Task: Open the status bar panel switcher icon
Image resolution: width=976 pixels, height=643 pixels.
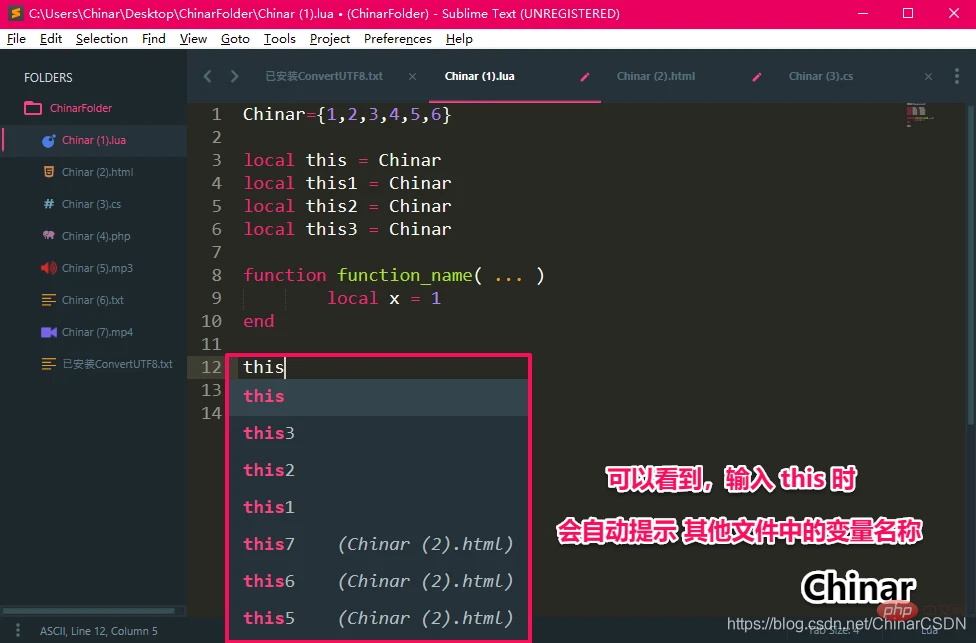Action: [17, 631]
